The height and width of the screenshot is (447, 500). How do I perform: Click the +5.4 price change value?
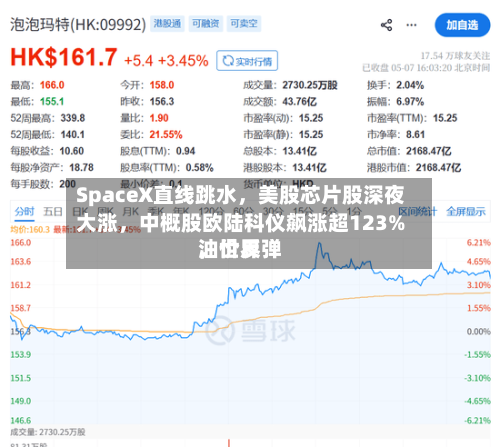138,61
